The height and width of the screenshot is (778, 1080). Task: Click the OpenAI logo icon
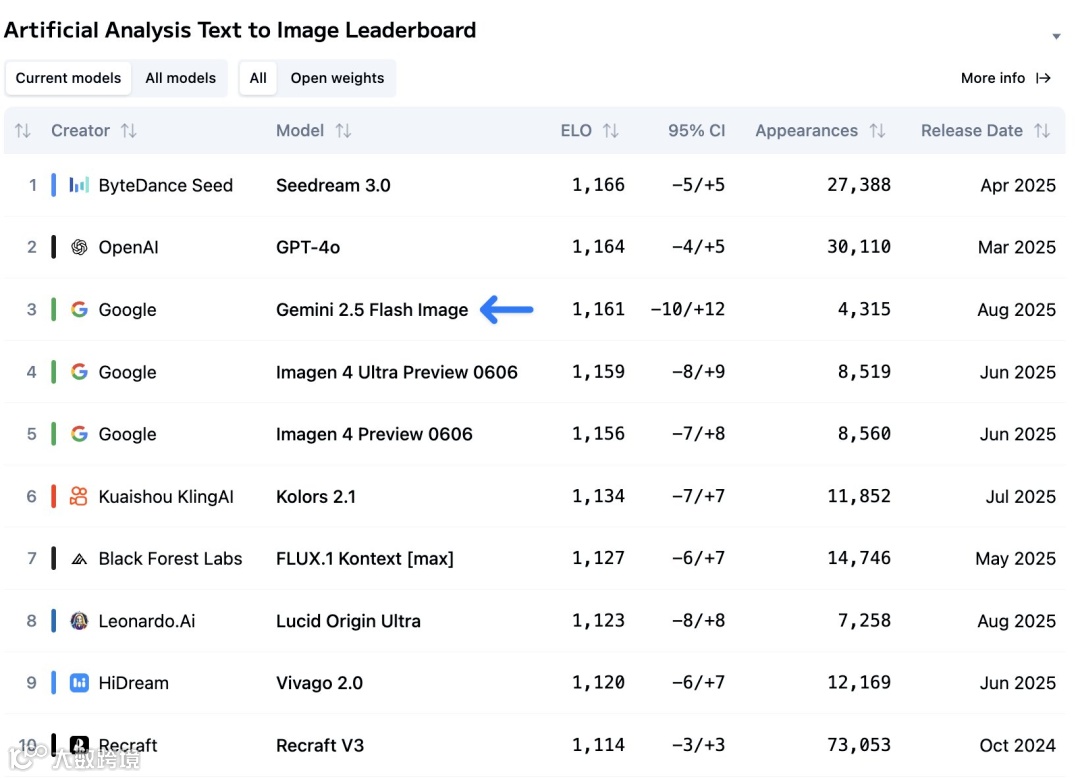tap(80, 247)
